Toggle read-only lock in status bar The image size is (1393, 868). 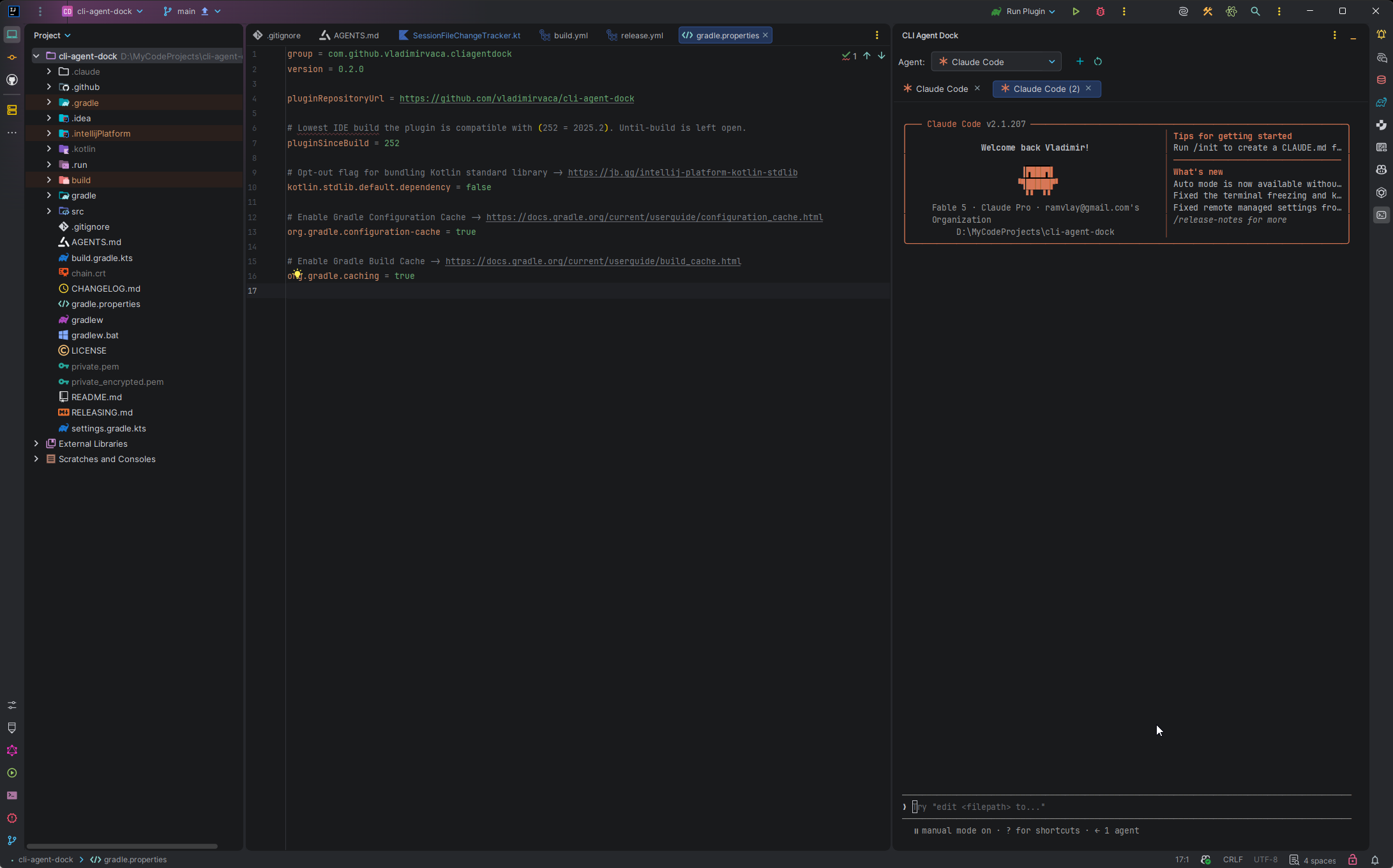tap(1352, 860)
